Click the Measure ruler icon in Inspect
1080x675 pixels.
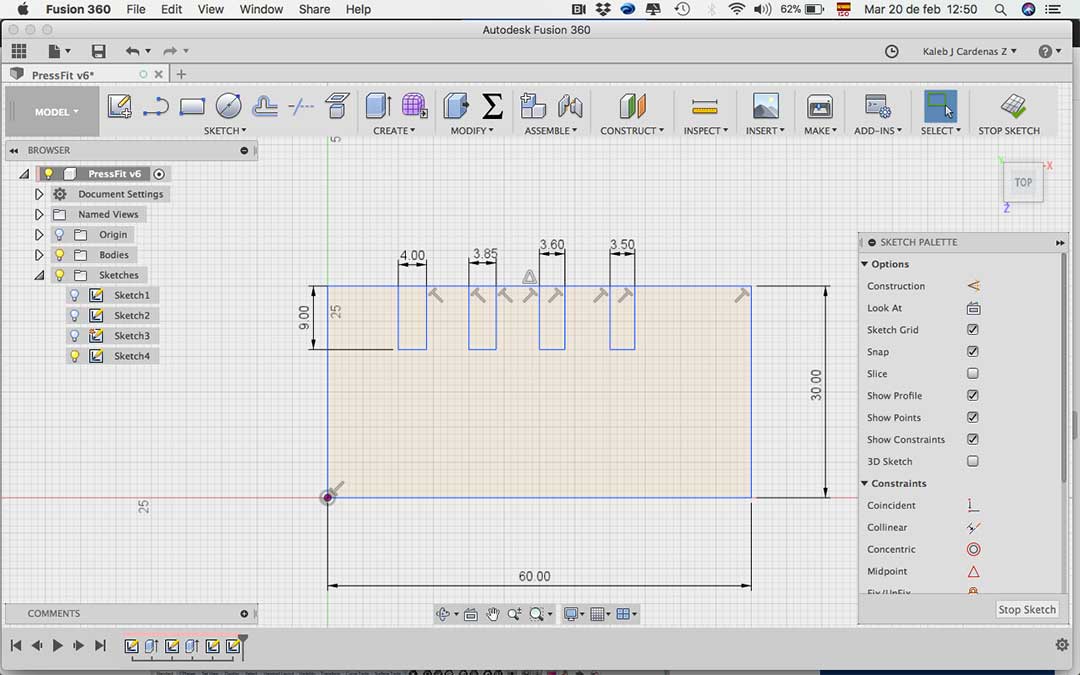click(x=705, y=106)
